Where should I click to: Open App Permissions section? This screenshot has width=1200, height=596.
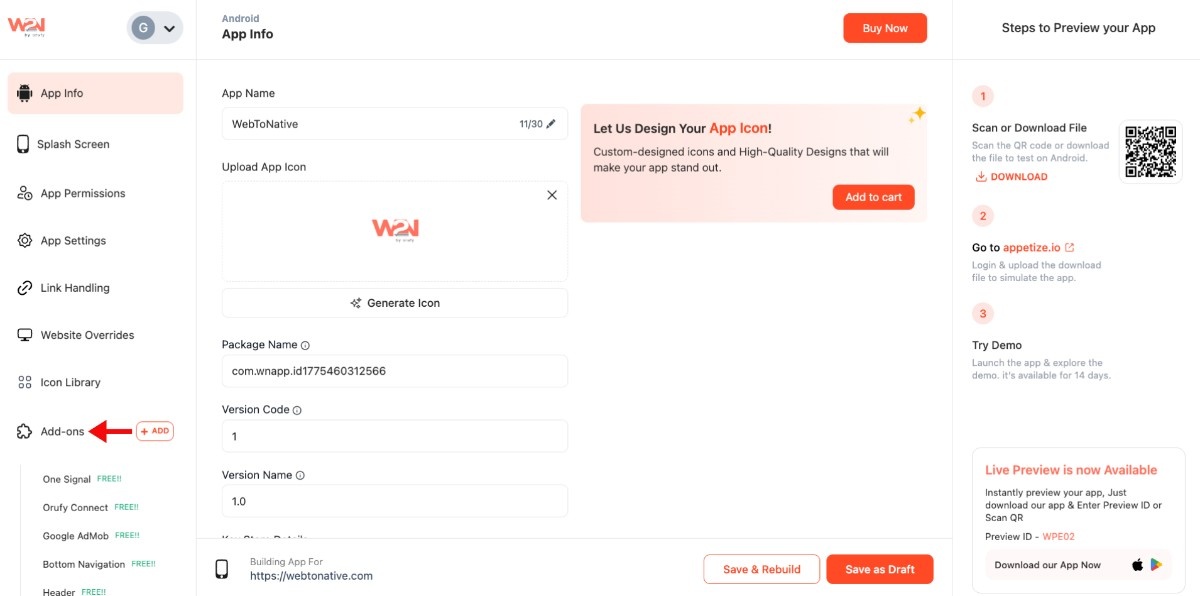pos(82,193)
